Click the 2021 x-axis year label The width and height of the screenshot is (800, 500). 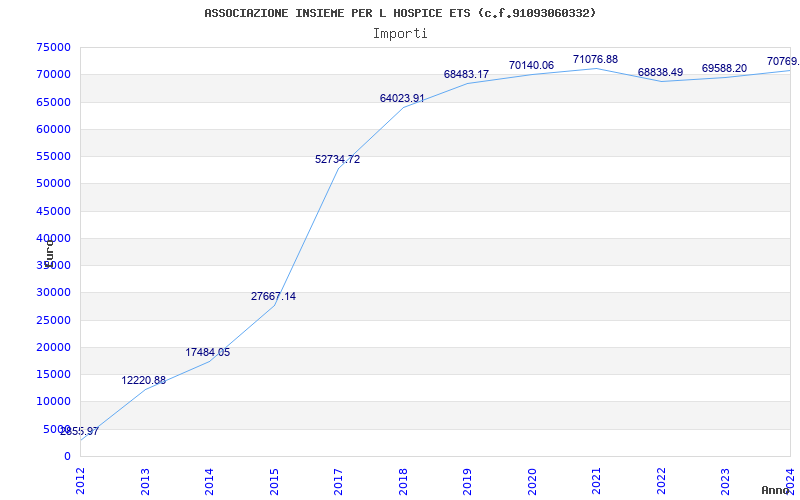click(x=596, y=480)
